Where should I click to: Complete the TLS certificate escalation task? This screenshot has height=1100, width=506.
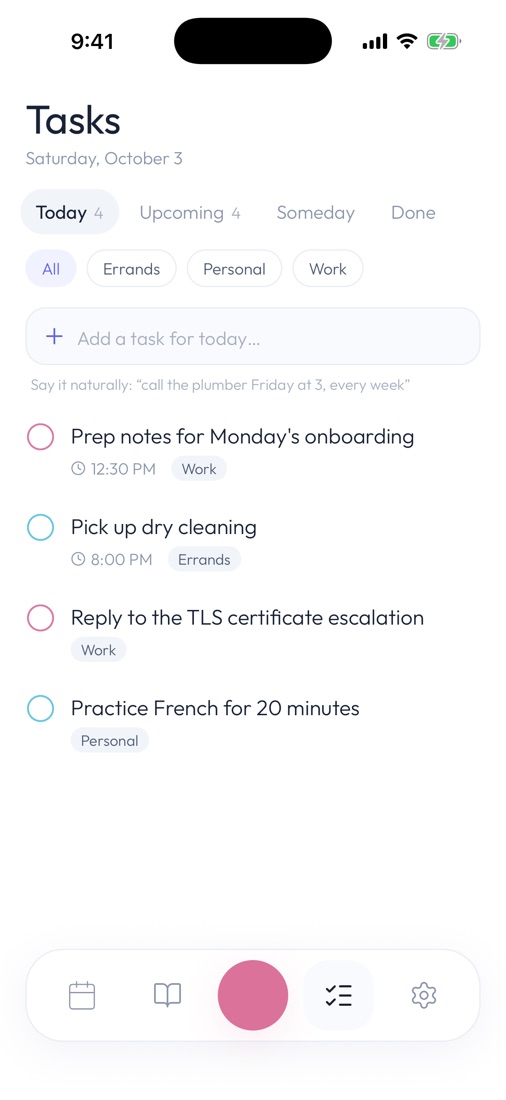point(41,617)
